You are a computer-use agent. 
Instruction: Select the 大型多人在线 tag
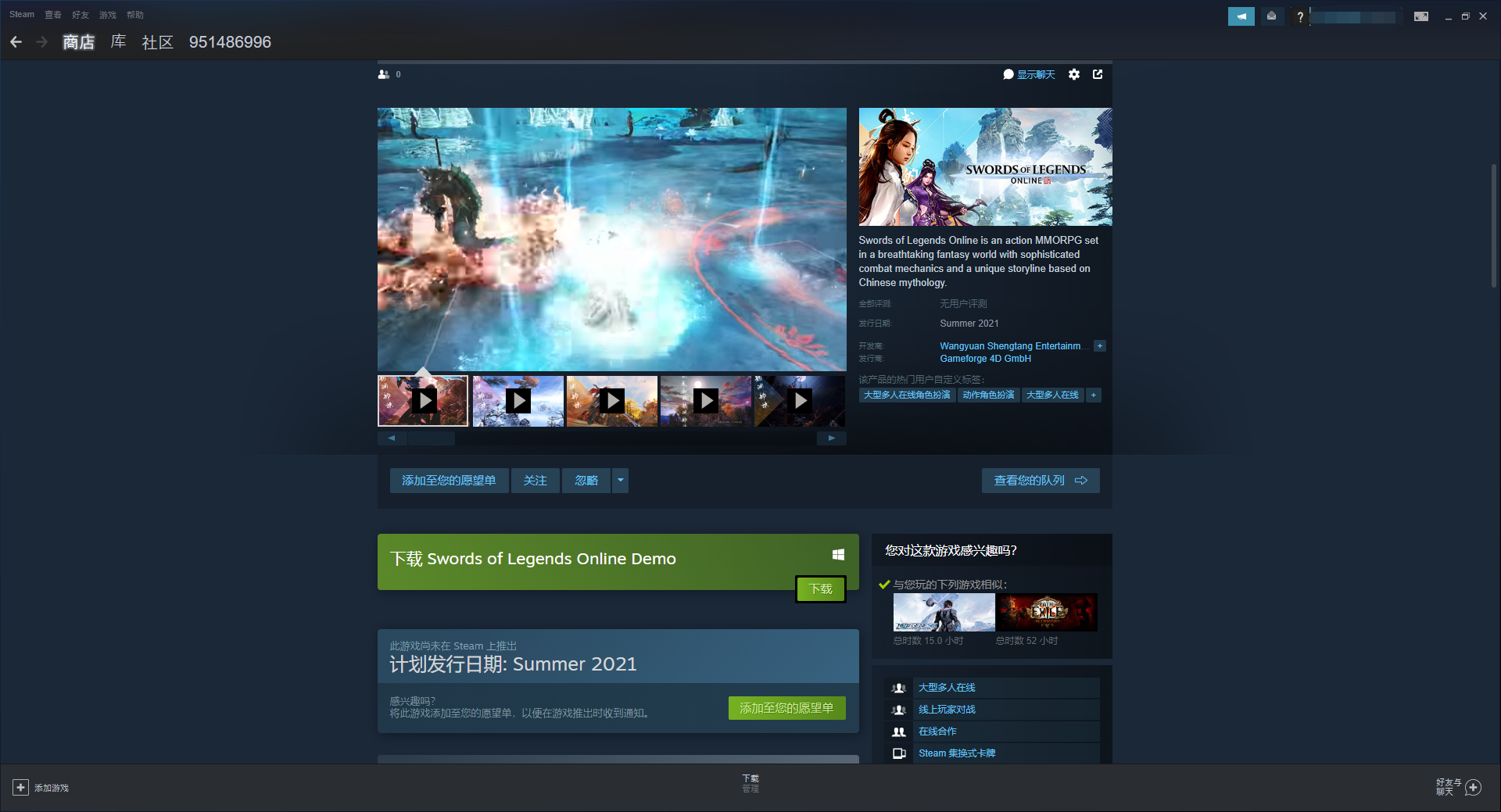[1052, 395]
